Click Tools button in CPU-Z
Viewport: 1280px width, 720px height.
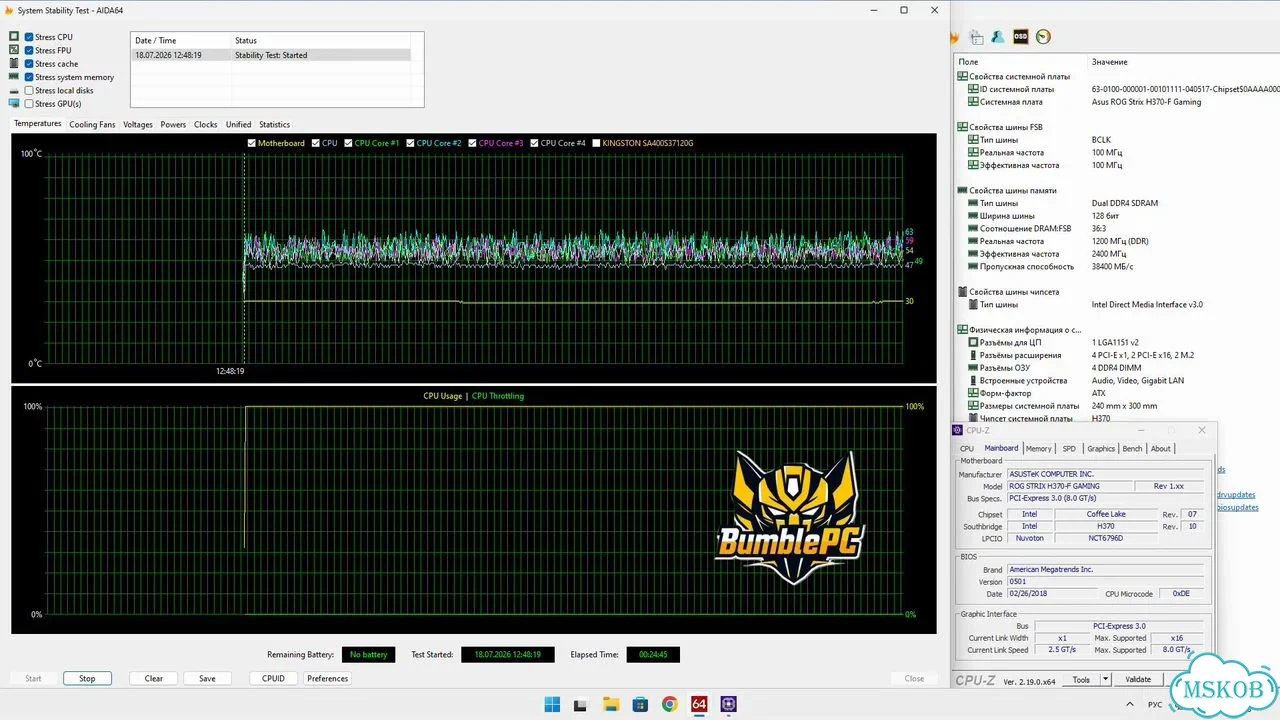point(1081,680)
